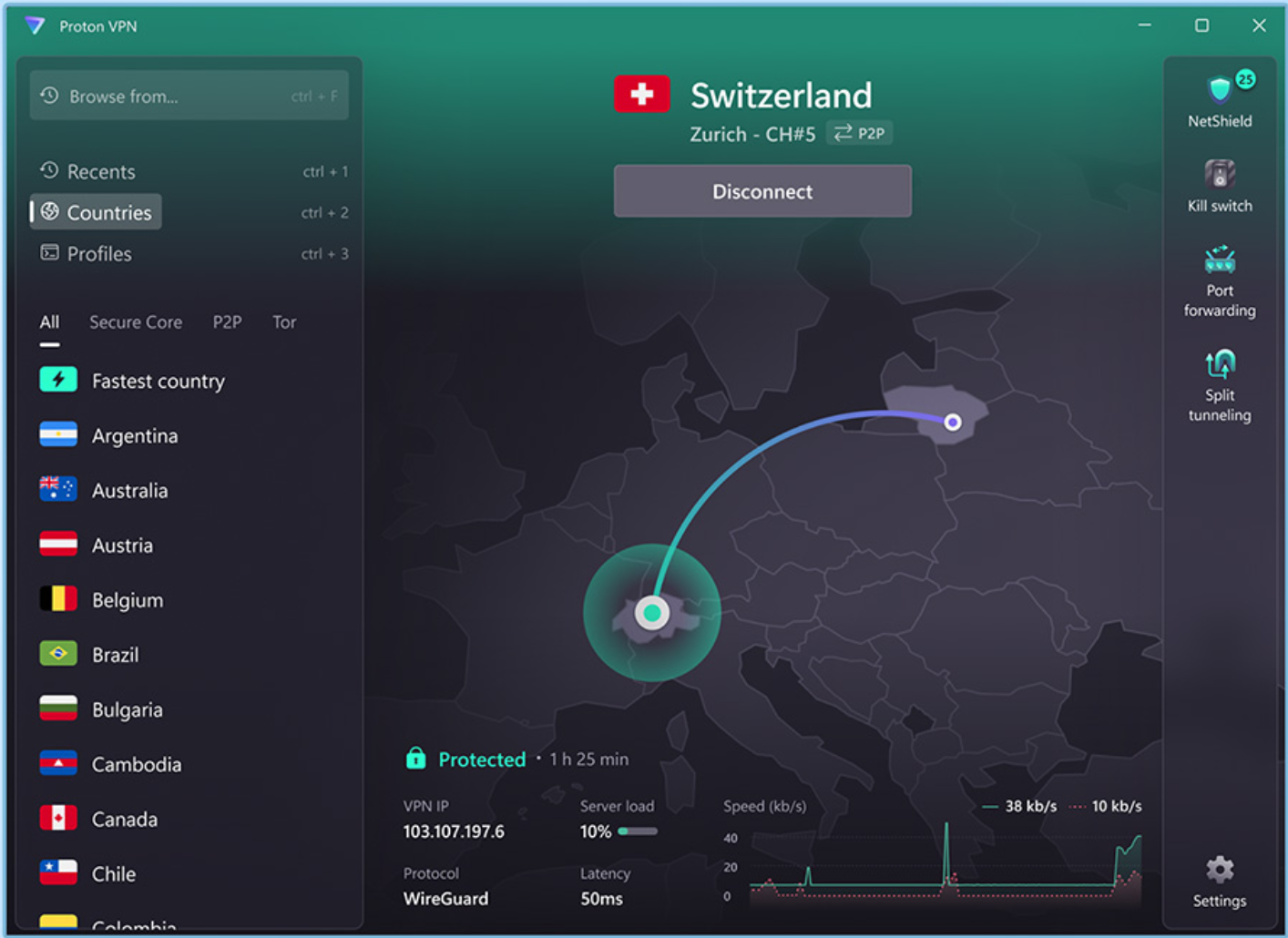Click the Switzerland server marker on map
Screen dimensions: 1288x938
652,613
